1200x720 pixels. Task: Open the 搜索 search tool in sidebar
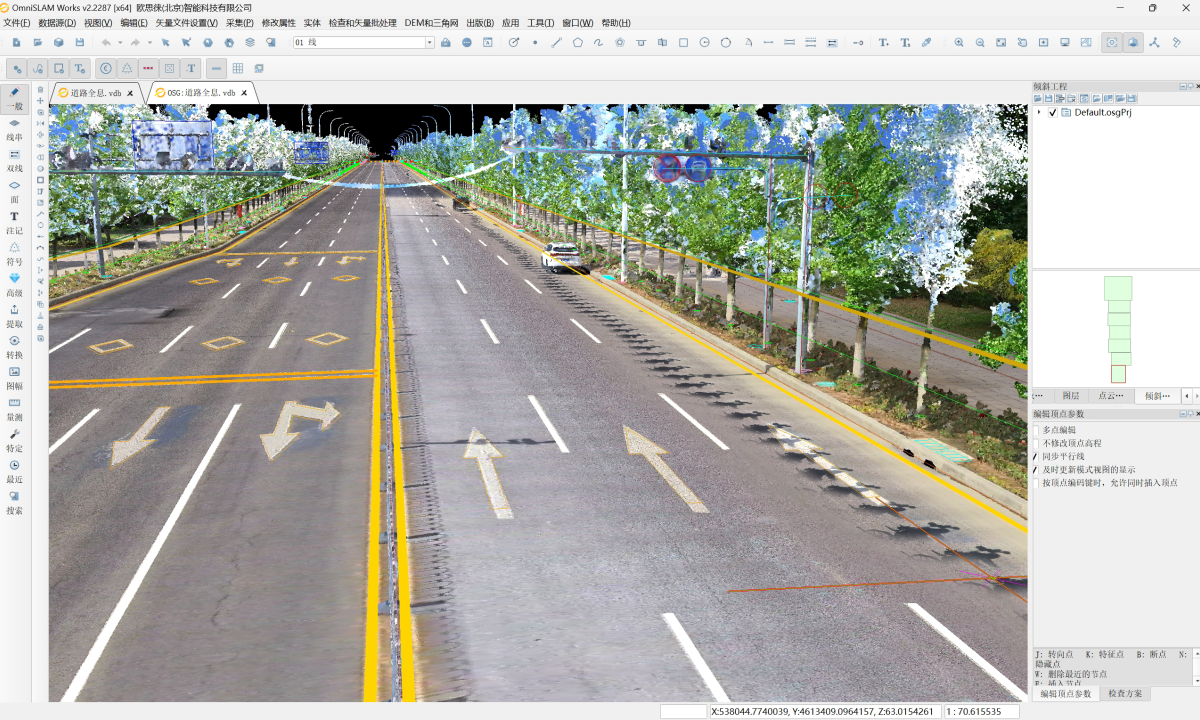(x=14, y=502)
